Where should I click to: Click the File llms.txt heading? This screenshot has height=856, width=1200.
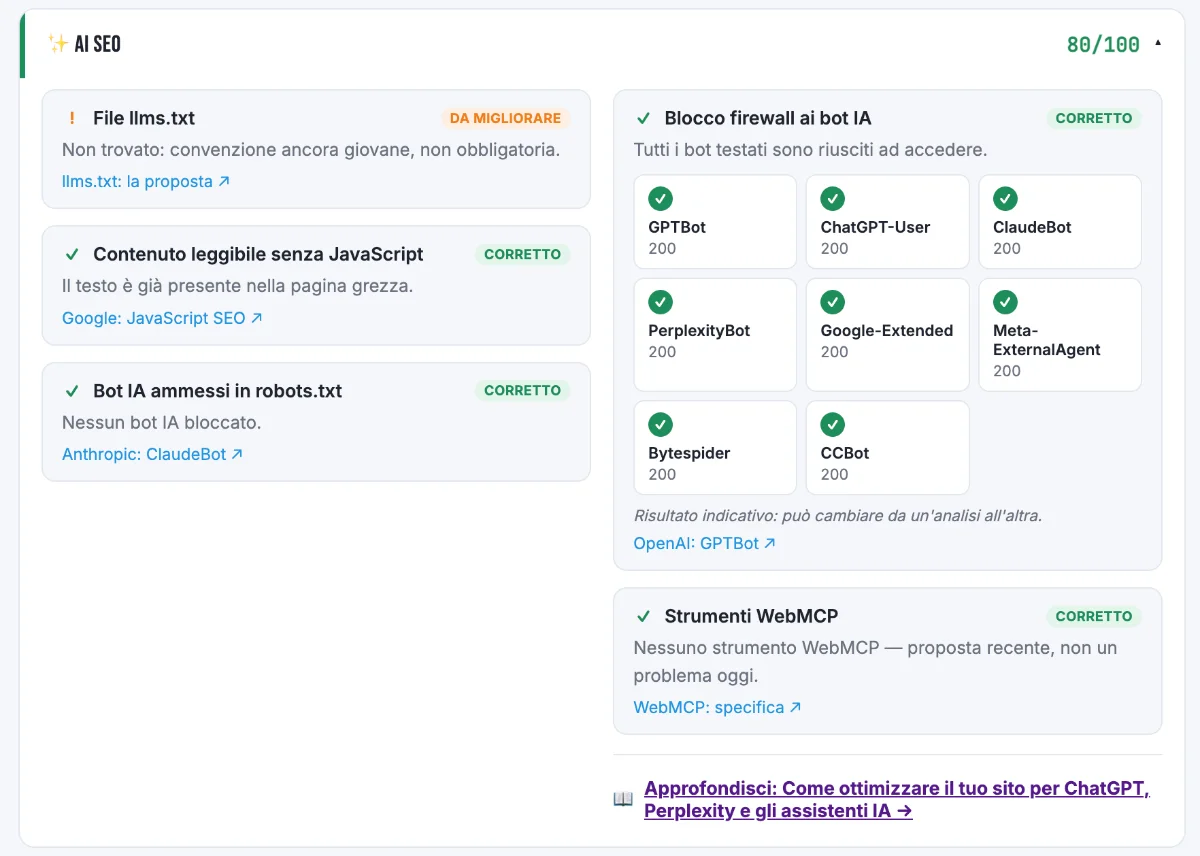pos(144,118)
